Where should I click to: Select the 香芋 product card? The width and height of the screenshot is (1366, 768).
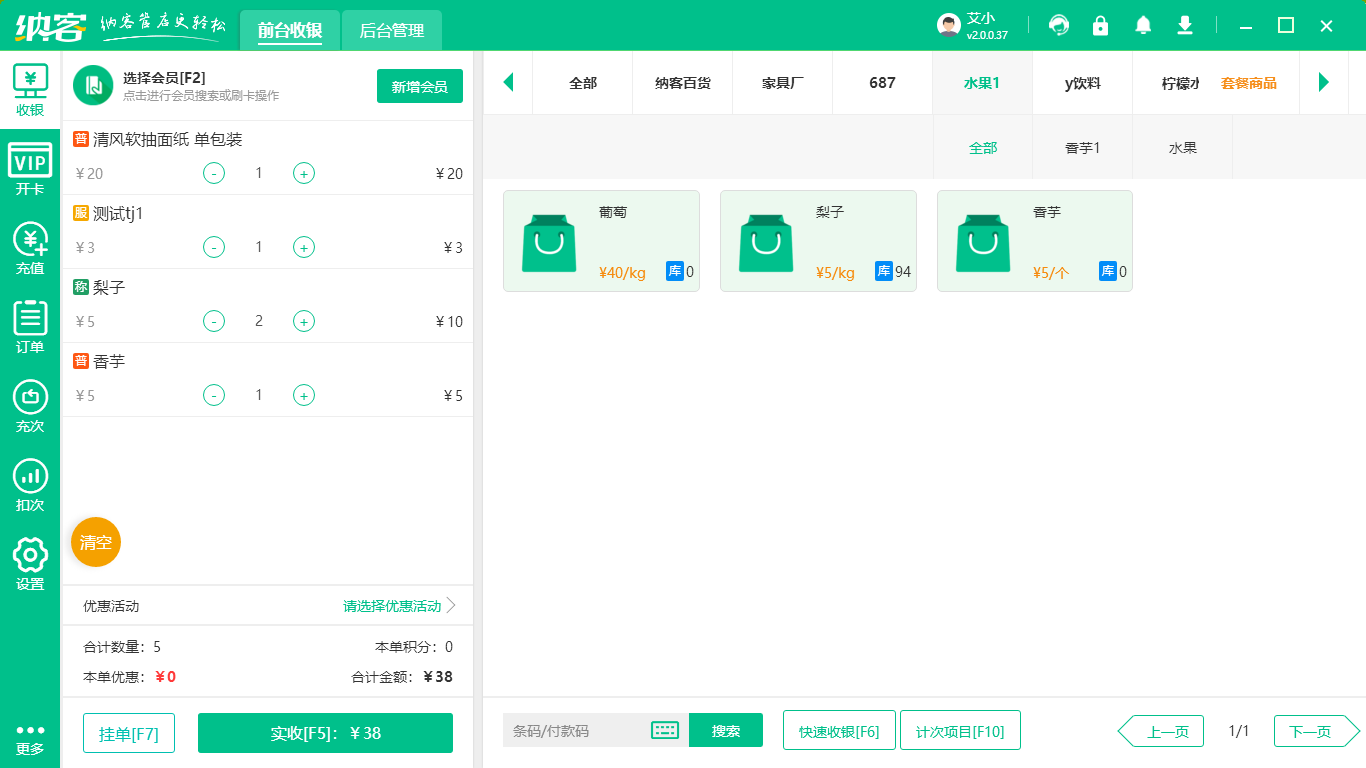tap(1035, 241)
